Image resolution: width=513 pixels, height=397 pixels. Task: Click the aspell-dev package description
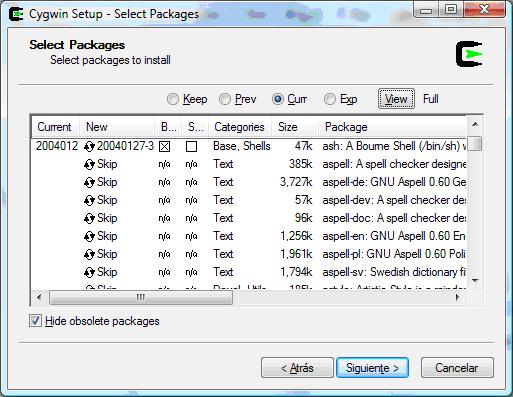(394, 200)
